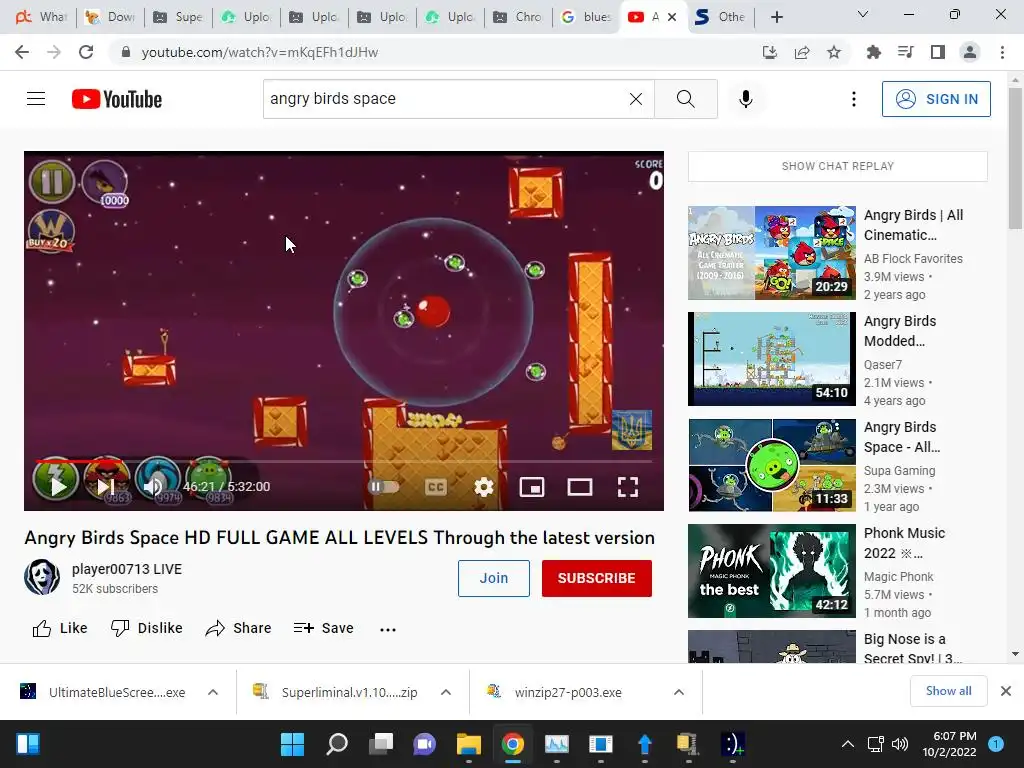Reload the page
Image resolution: width=1024 pixels, height=768 pixels.
click(x=86, y=52)
